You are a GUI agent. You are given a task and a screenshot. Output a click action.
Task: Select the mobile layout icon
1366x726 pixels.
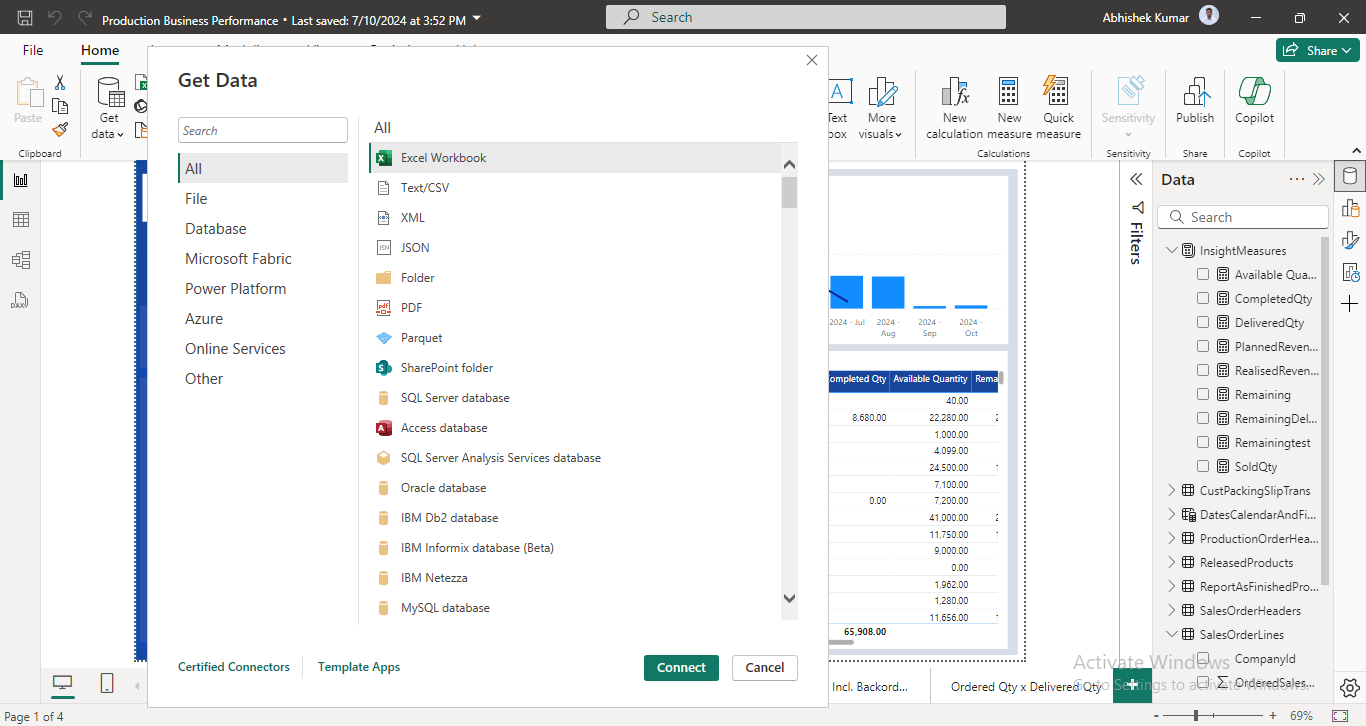(x=107, y=683)
